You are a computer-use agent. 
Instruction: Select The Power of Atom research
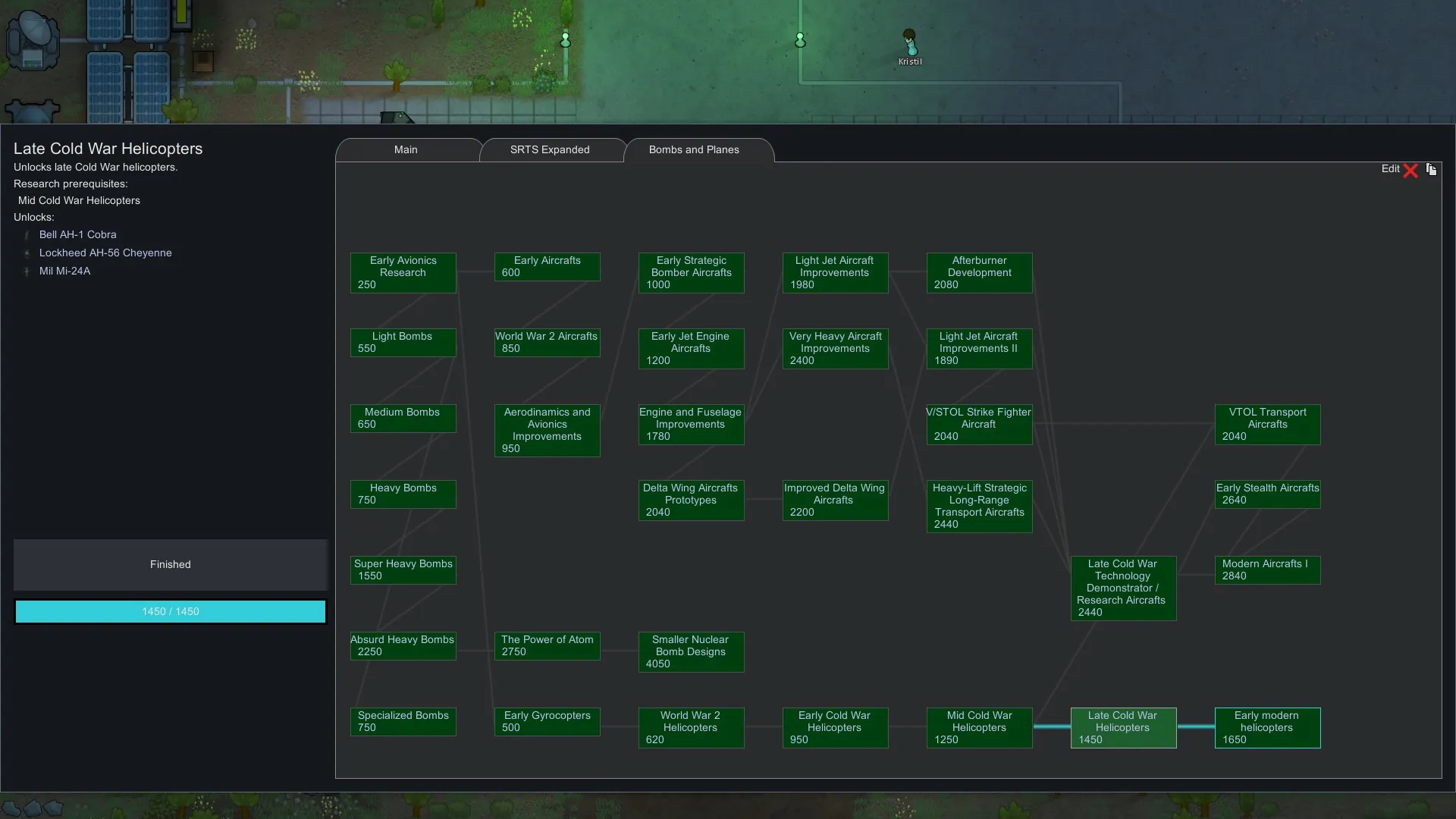click(547, 646)
